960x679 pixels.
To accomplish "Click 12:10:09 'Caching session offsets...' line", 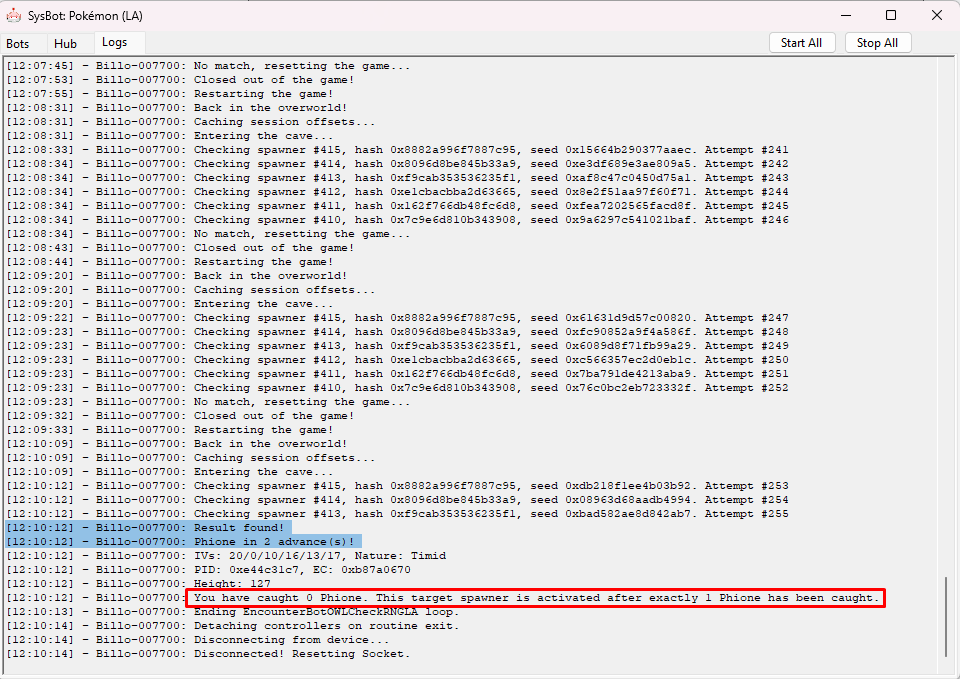I will click(x=191, y=458).
